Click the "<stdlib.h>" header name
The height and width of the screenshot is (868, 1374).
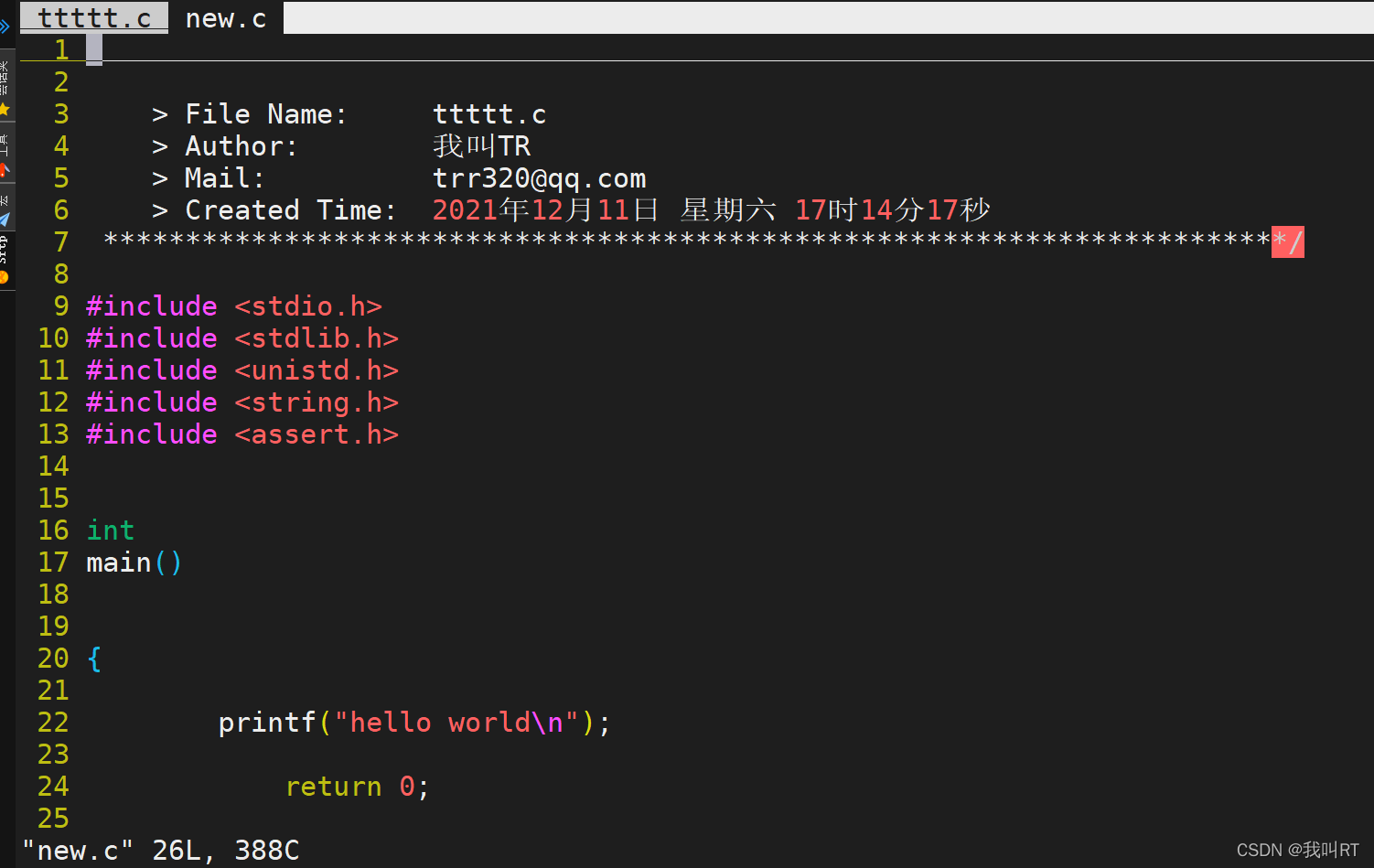point(317,338)
